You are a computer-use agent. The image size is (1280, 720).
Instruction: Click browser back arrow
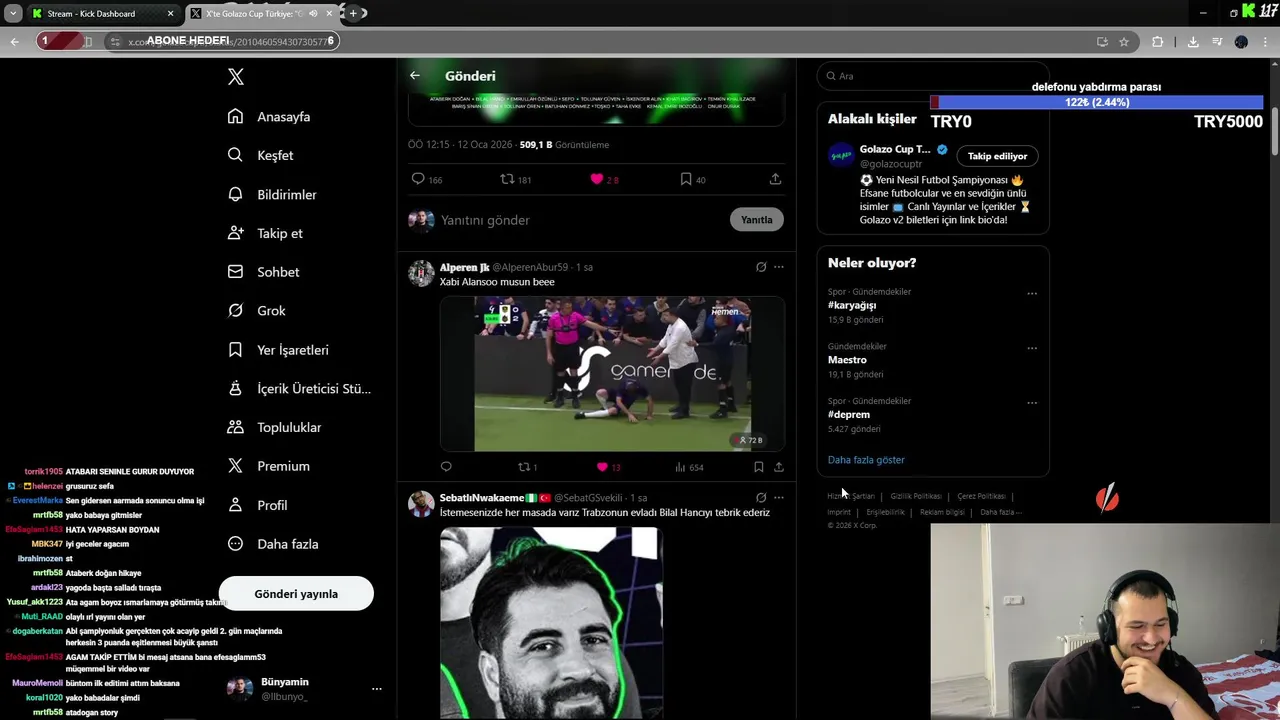click(14, 42)
